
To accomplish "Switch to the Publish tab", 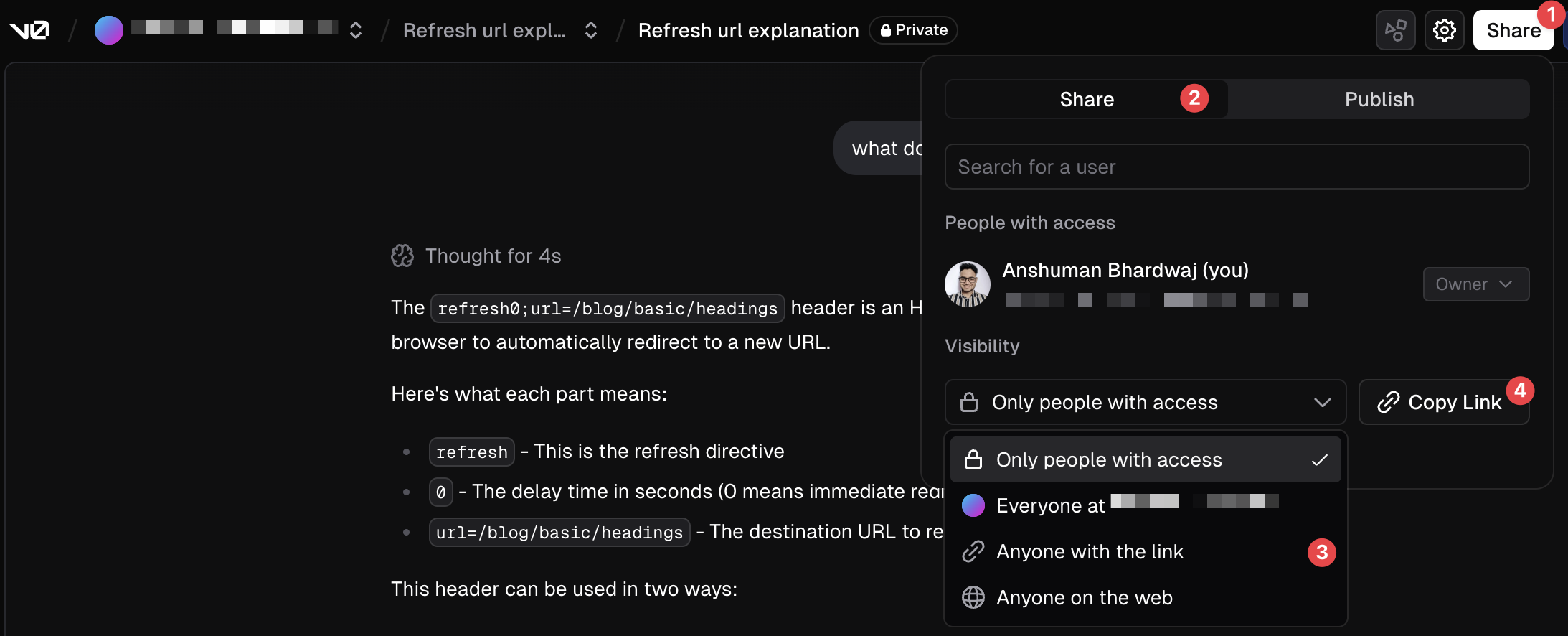I will pyautogui.click(x=1379, y=99).
